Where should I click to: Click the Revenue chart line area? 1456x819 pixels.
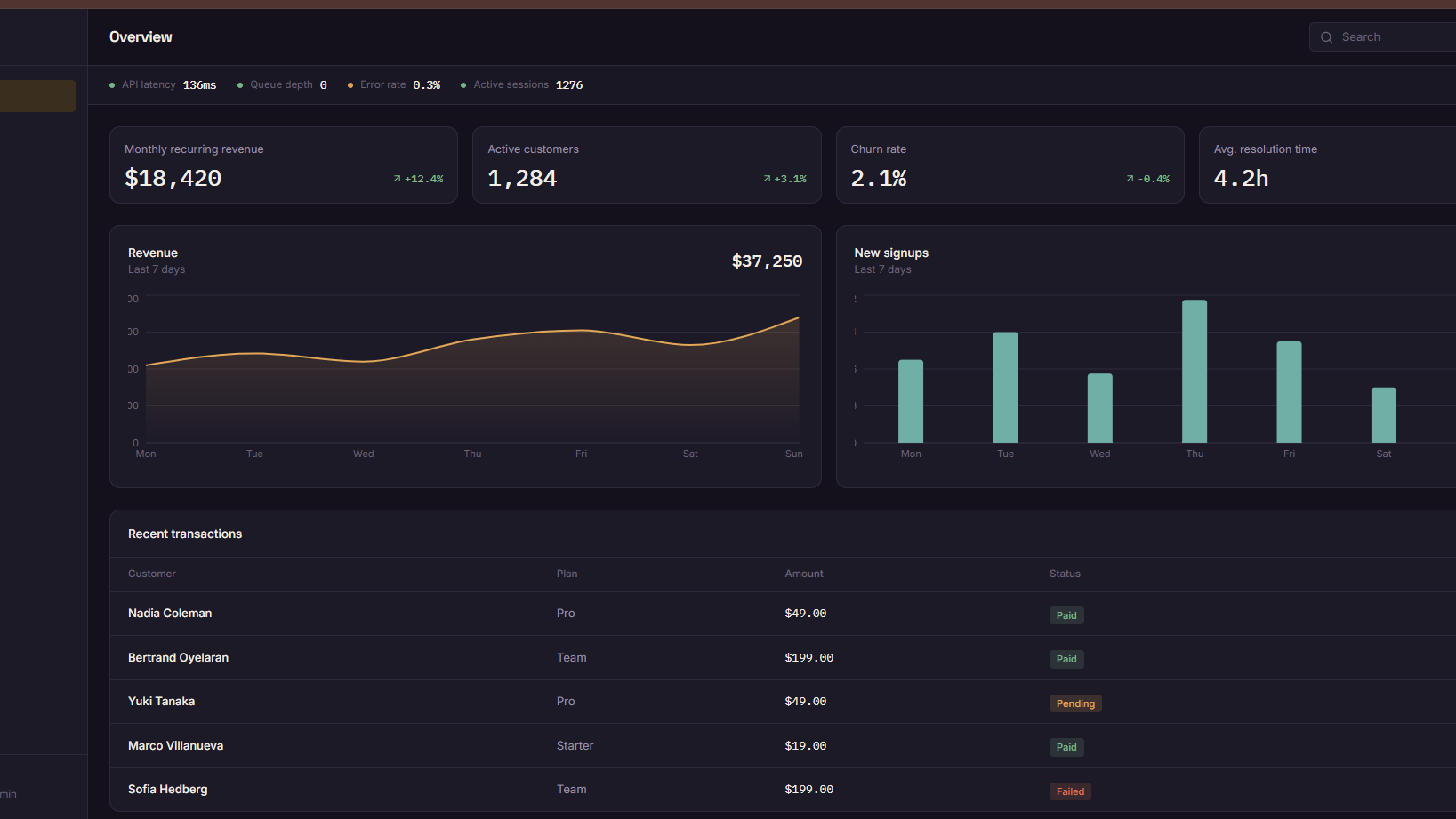click(472, 380)
